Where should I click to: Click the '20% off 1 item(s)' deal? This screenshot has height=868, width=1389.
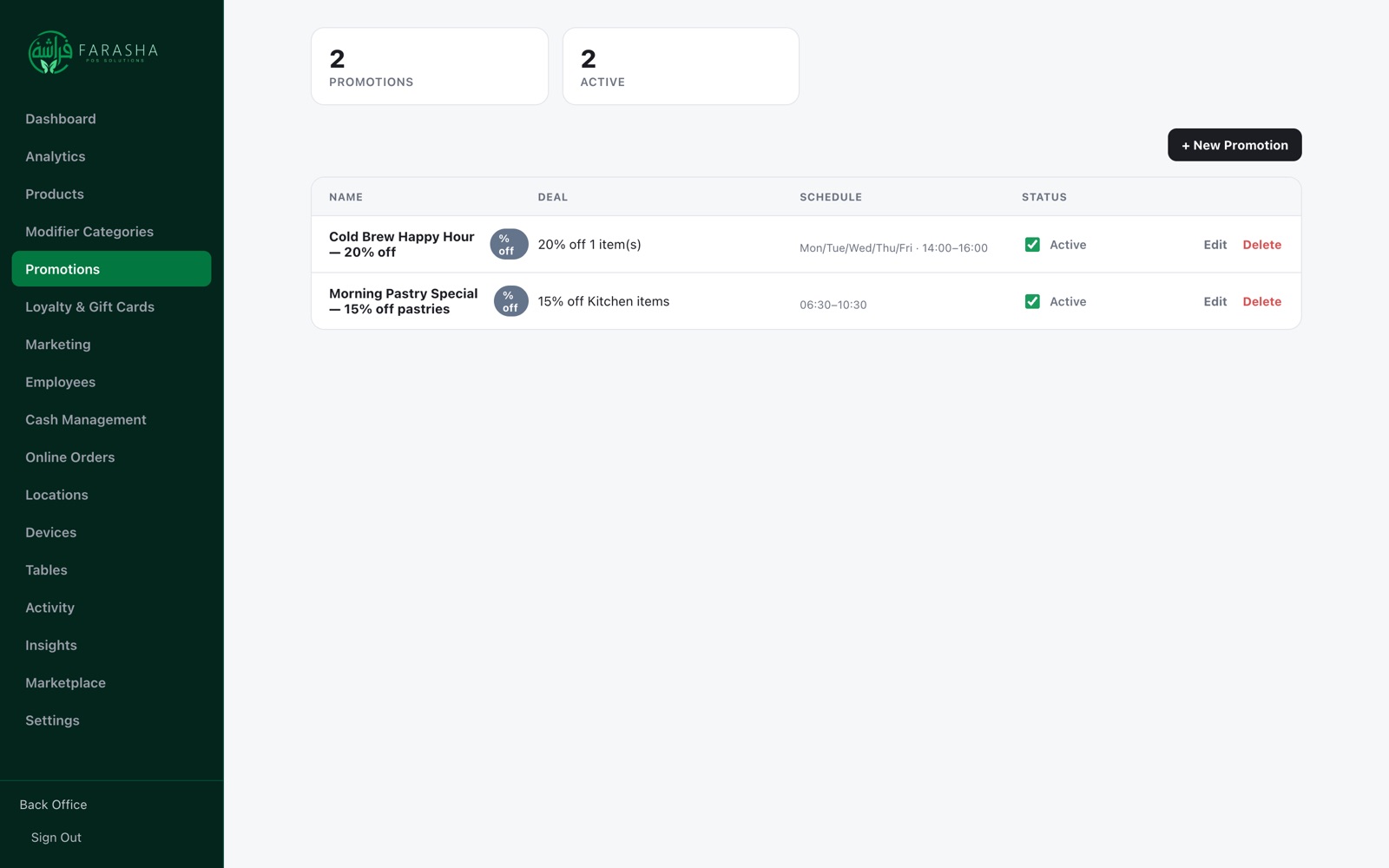589,245
